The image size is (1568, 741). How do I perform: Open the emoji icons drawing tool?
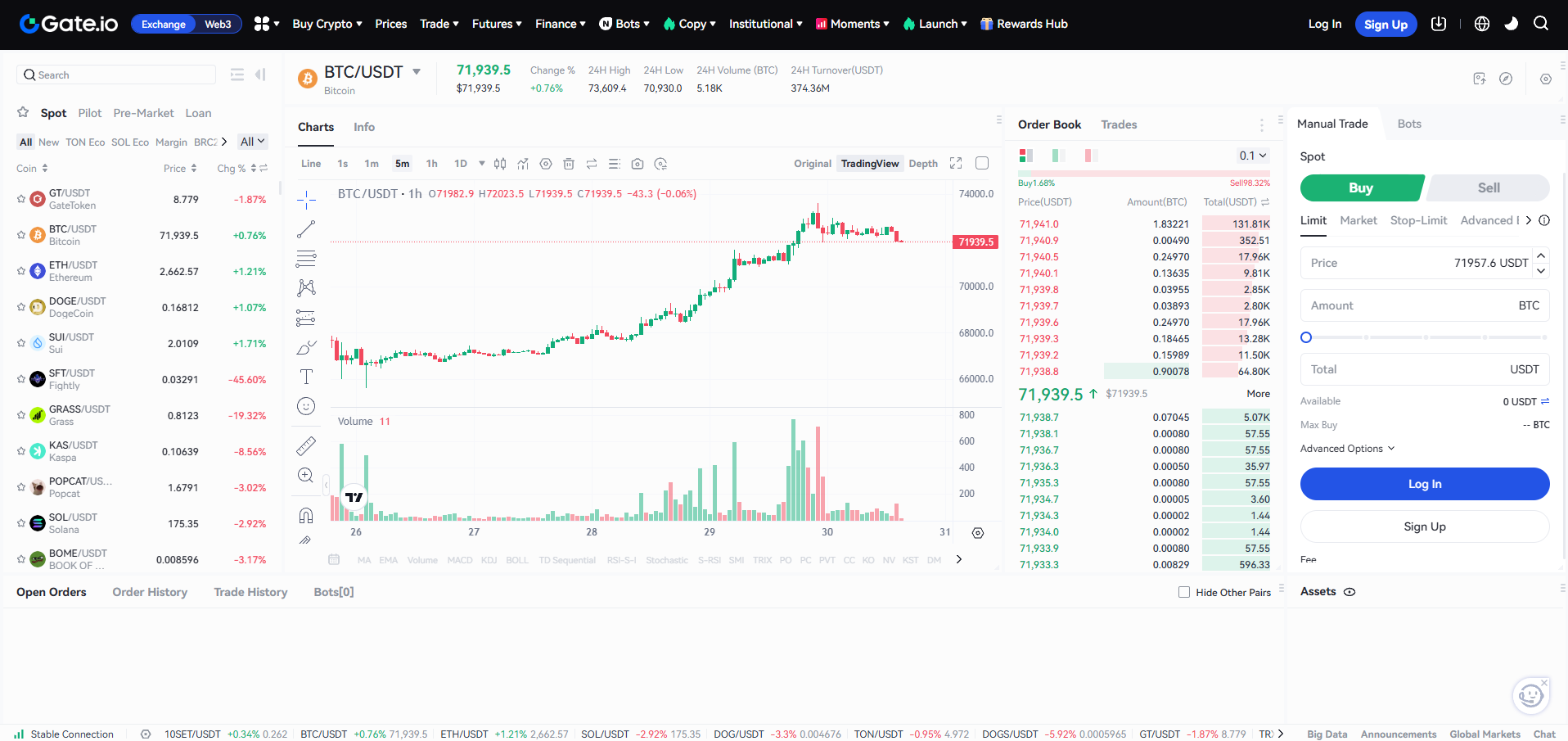tap(306, 406)
